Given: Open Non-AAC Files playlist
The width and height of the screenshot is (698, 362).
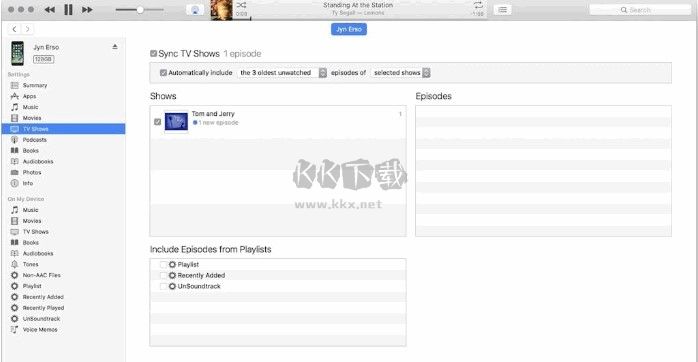Looking at the screenshot, I should 41,275.
